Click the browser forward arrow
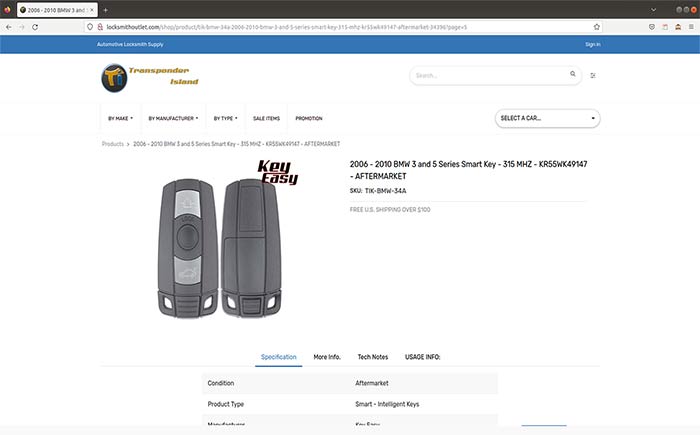700x435 pixels. 21,27
